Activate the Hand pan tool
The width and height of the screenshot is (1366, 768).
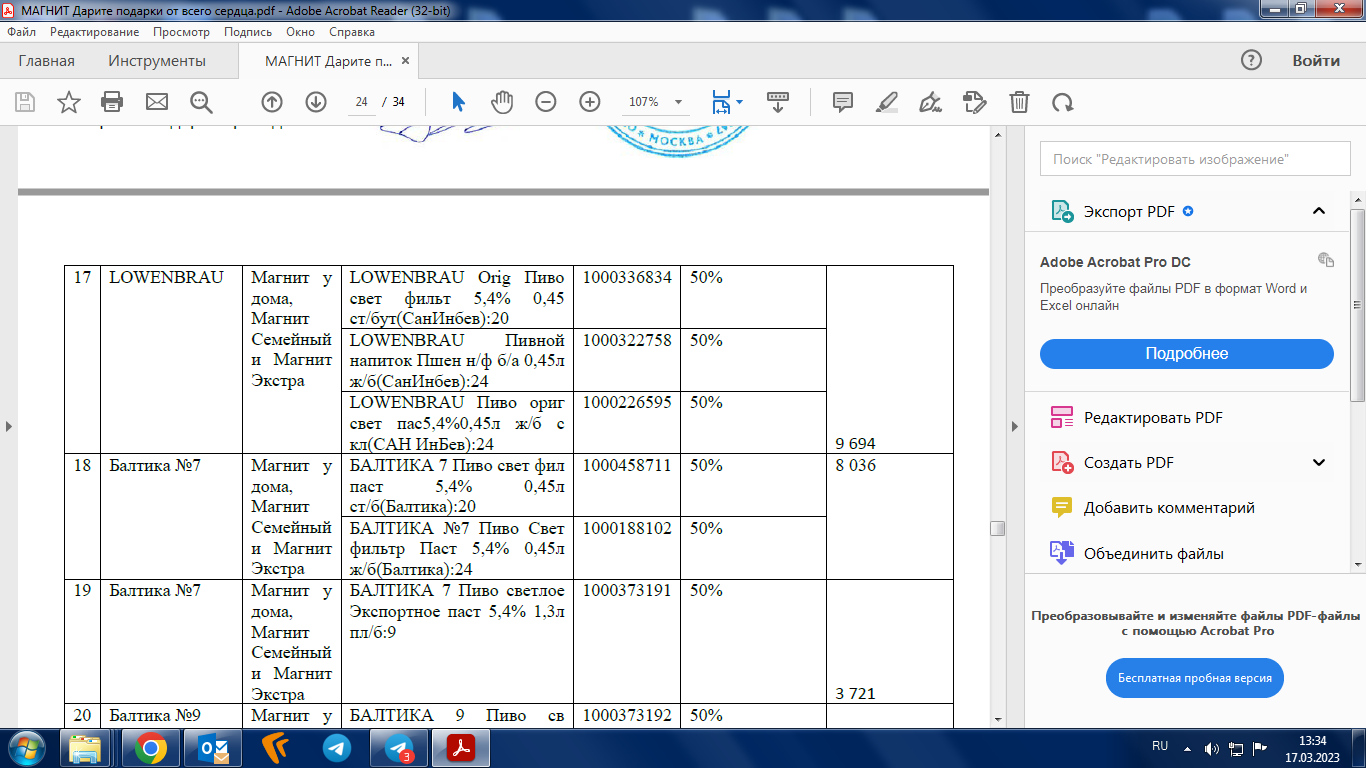click(x=502, y=102)
